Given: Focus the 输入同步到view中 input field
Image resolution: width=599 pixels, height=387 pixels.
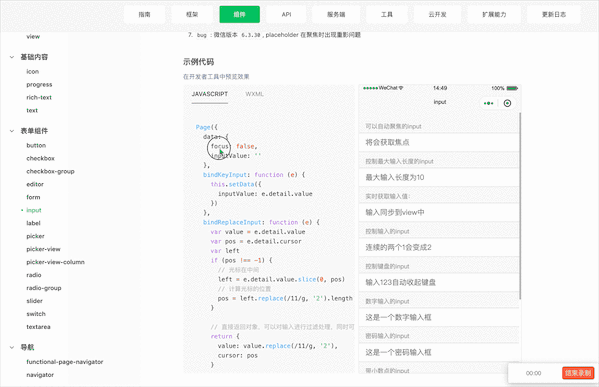Looking at the screenshot, I should (x=439, y=212).
